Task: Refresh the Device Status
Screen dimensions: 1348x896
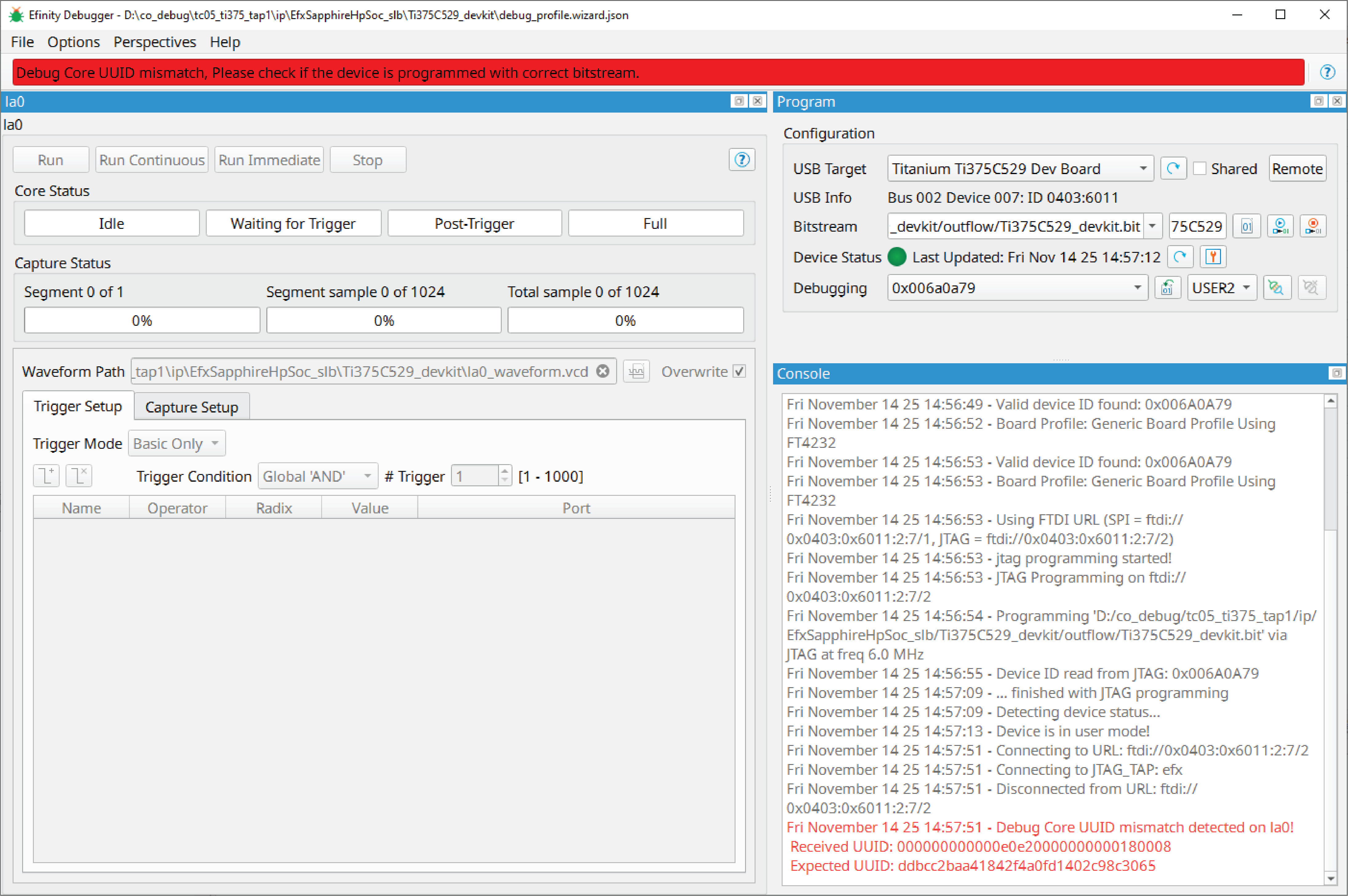Action: (x=1179, y=257)
